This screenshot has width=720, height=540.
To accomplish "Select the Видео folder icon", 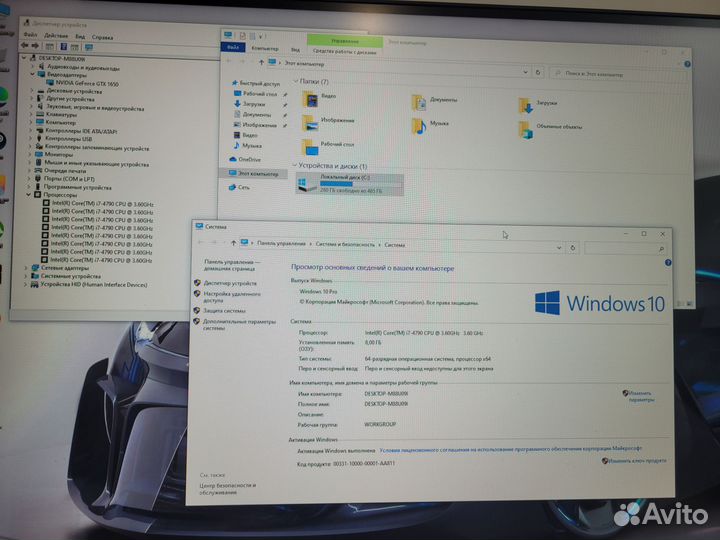I will click(x=311, y=99).
